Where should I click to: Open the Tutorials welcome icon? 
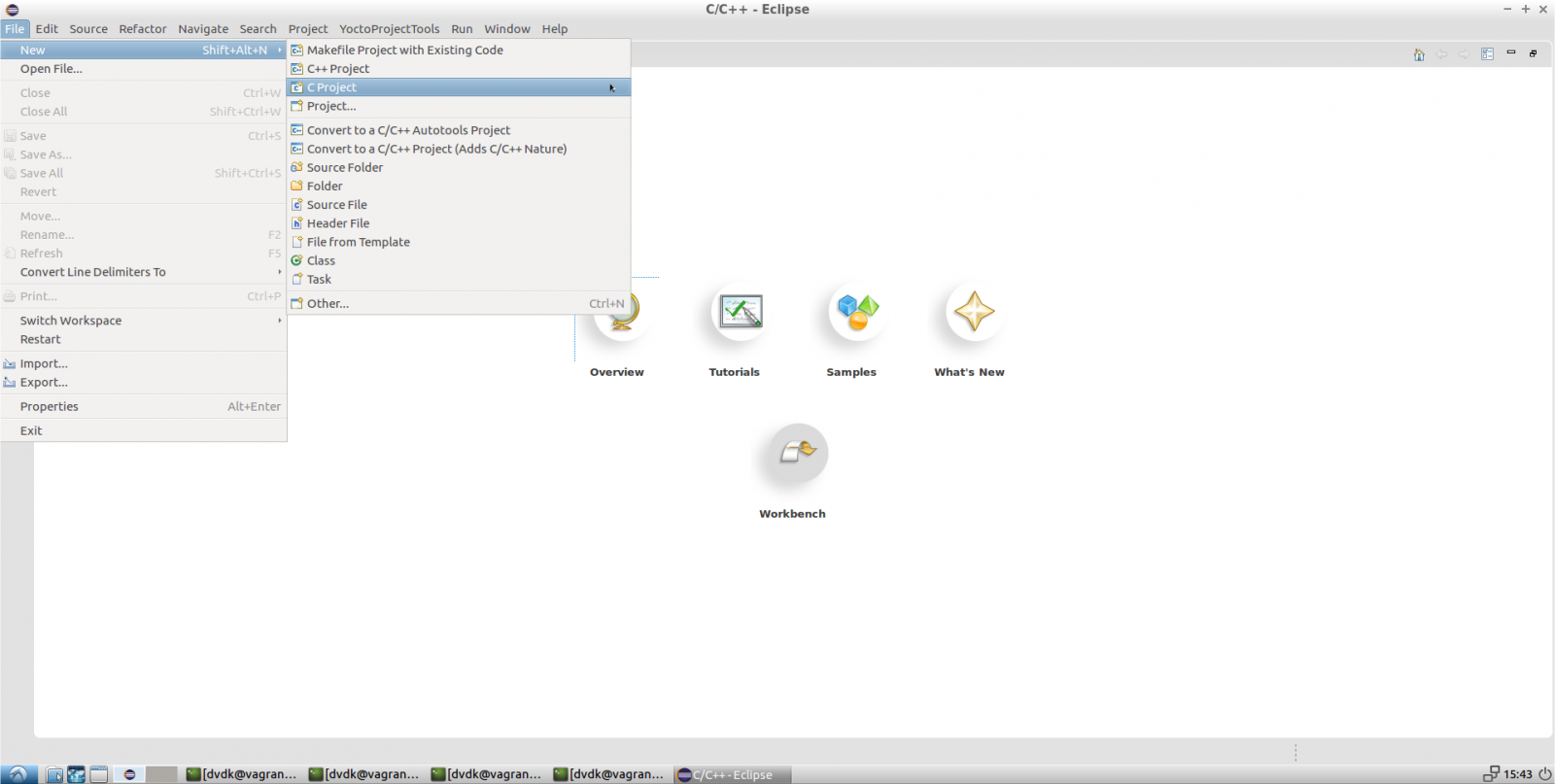tap(741, 312)
